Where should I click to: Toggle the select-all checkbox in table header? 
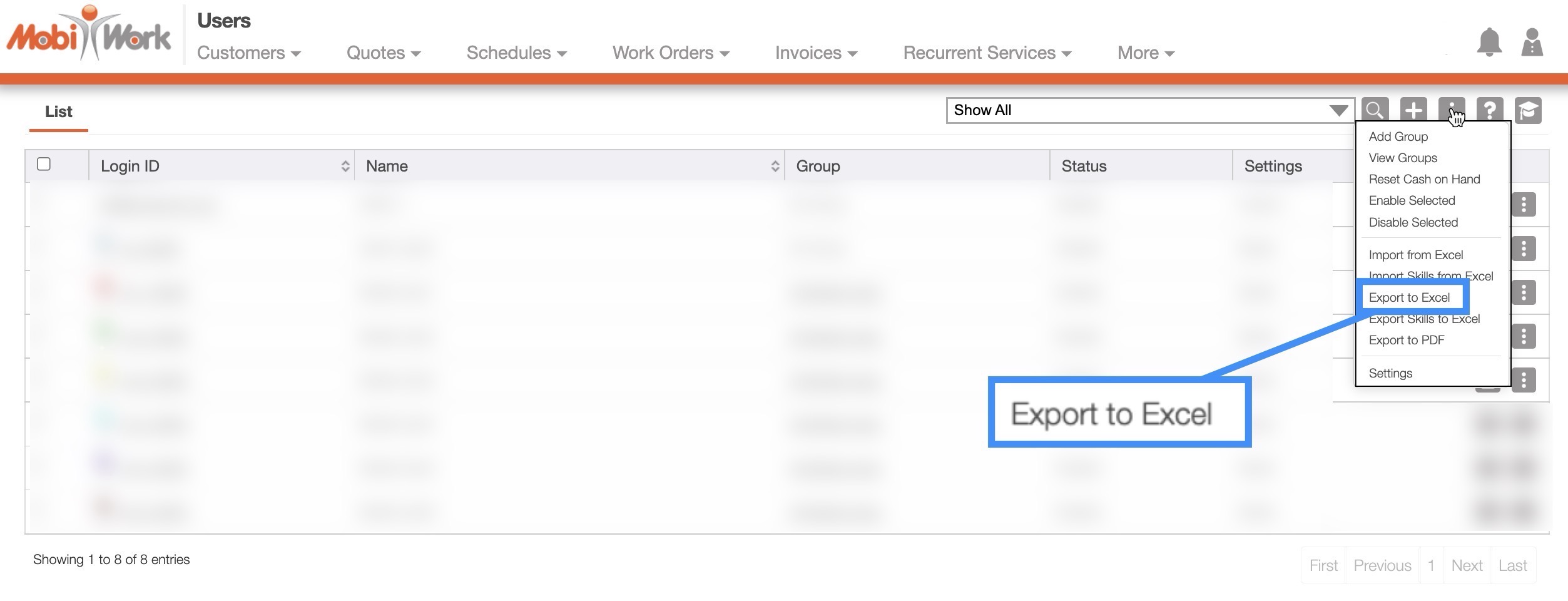point(44,164)
